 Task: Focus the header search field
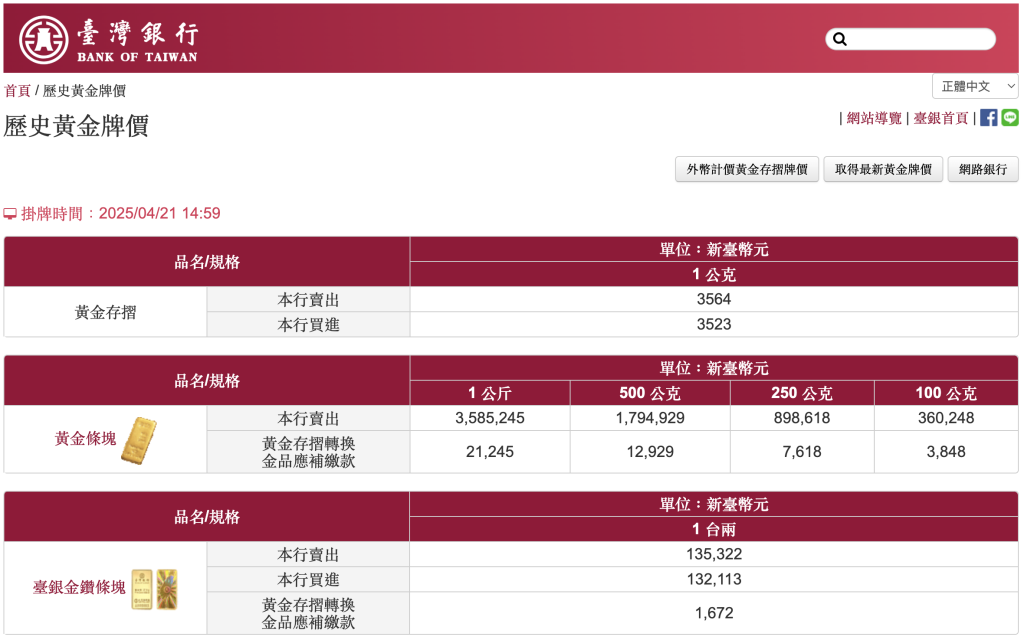pos(910,39)
